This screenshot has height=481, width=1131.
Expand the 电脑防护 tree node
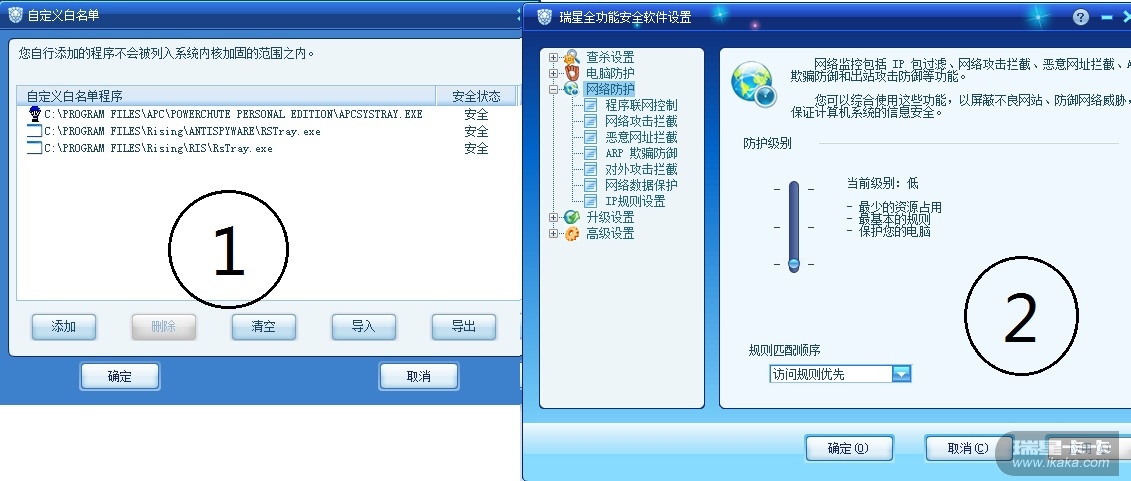tap(553, 73)
